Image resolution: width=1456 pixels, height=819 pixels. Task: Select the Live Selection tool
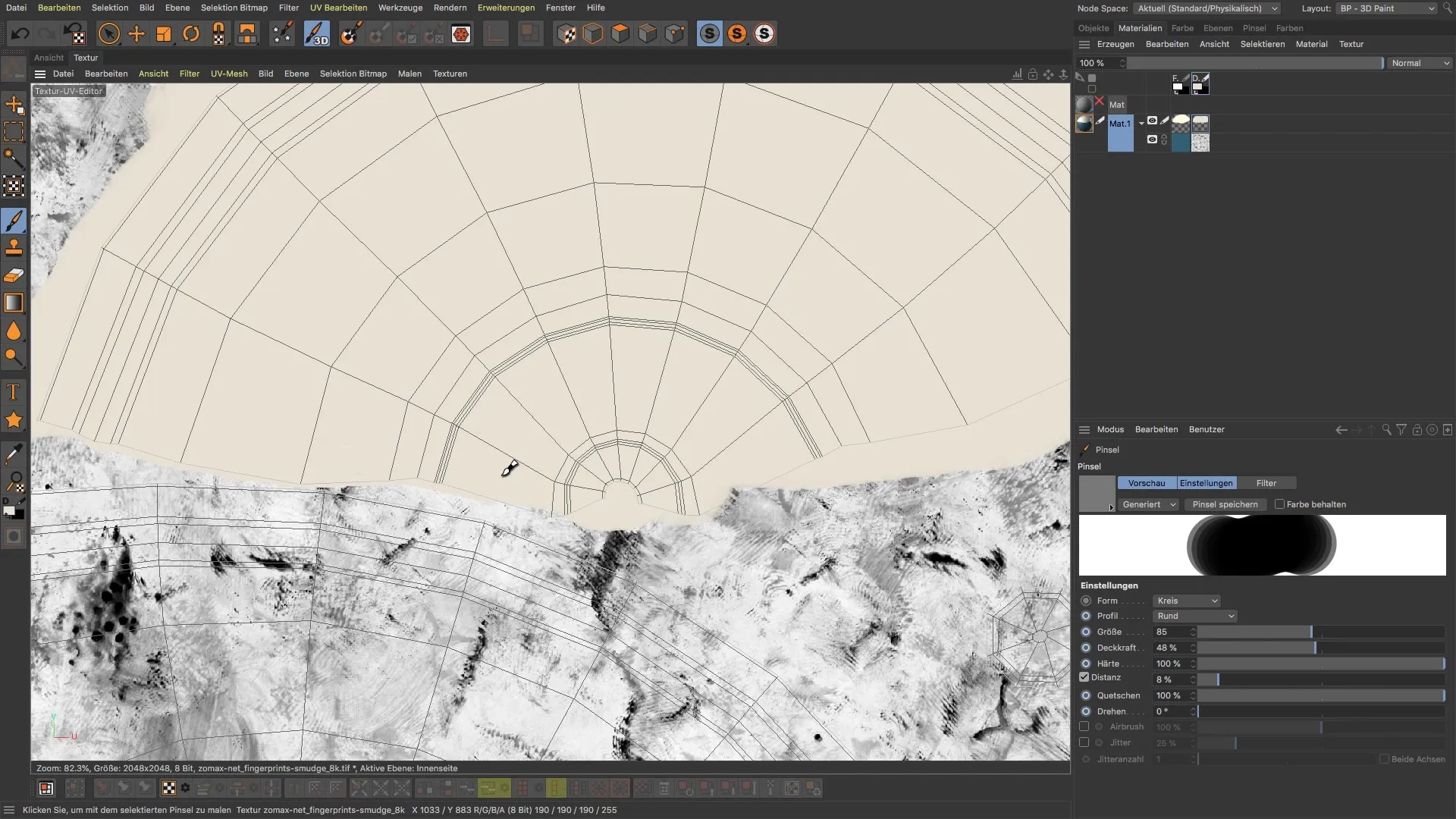click(x=109, y=33)
